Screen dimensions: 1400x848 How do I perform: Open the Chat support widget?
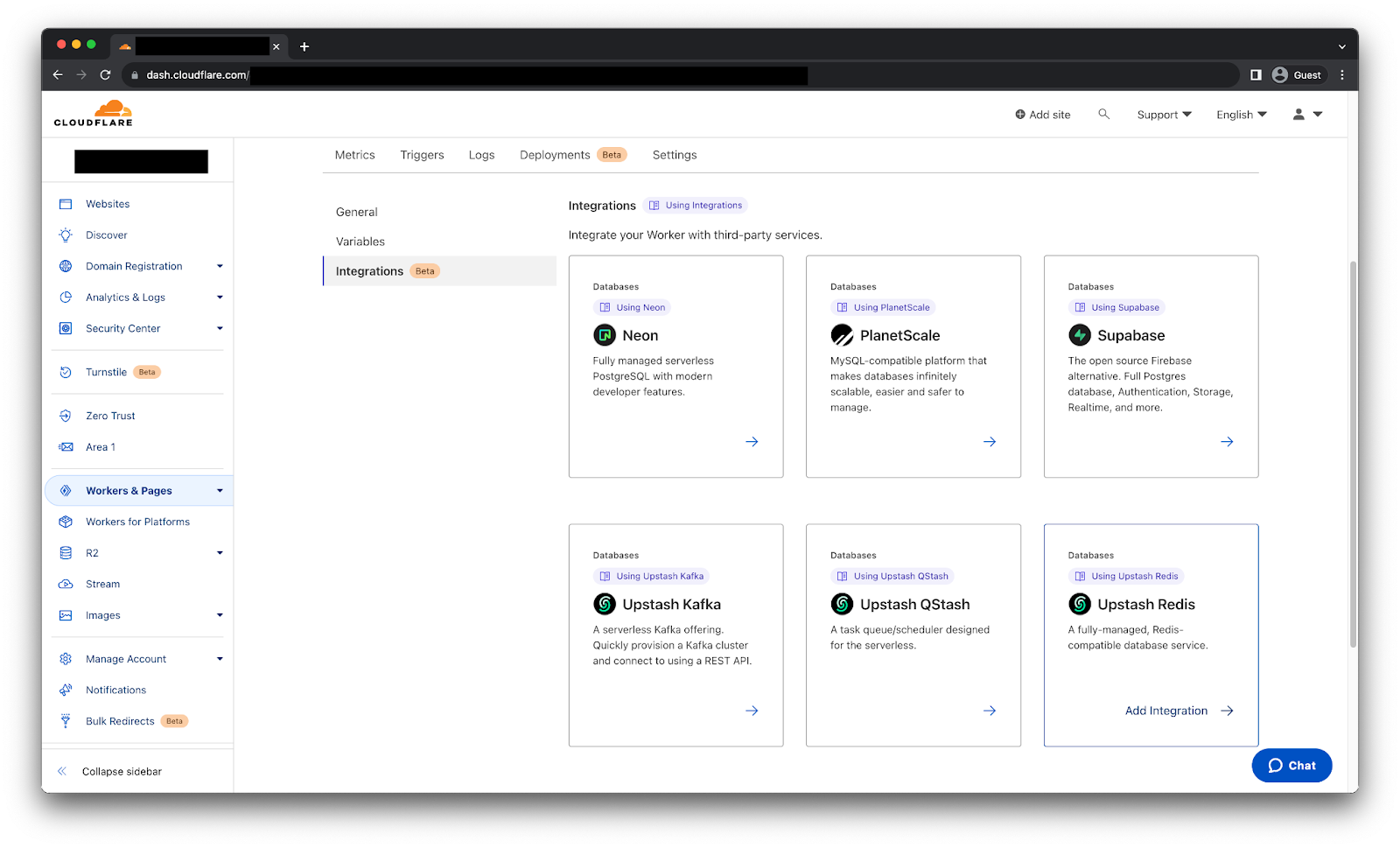pyautogui.click(x=1291, y=765)
